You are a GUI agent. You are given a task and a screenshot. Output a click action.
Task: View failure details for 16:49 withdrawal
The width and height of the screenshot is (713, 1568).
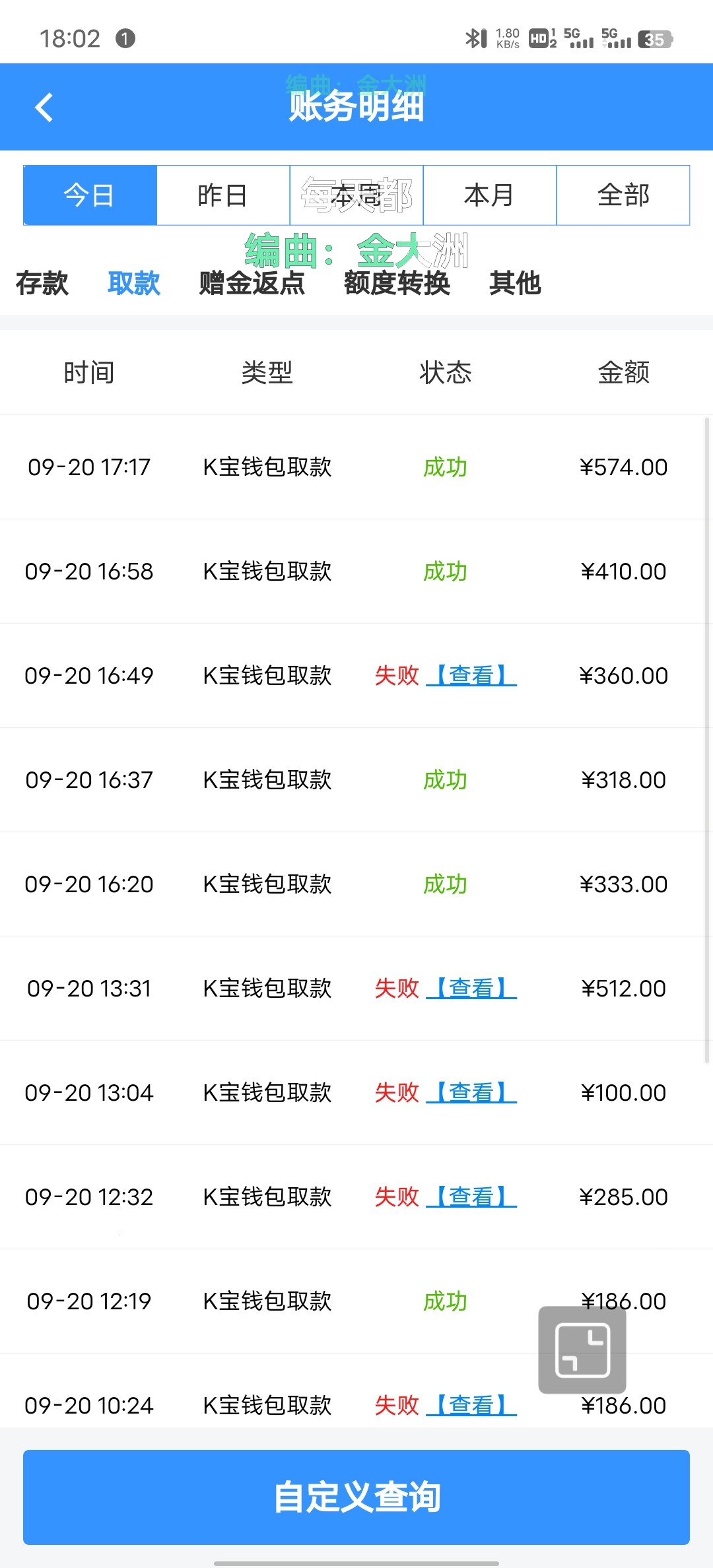point(471,676)
